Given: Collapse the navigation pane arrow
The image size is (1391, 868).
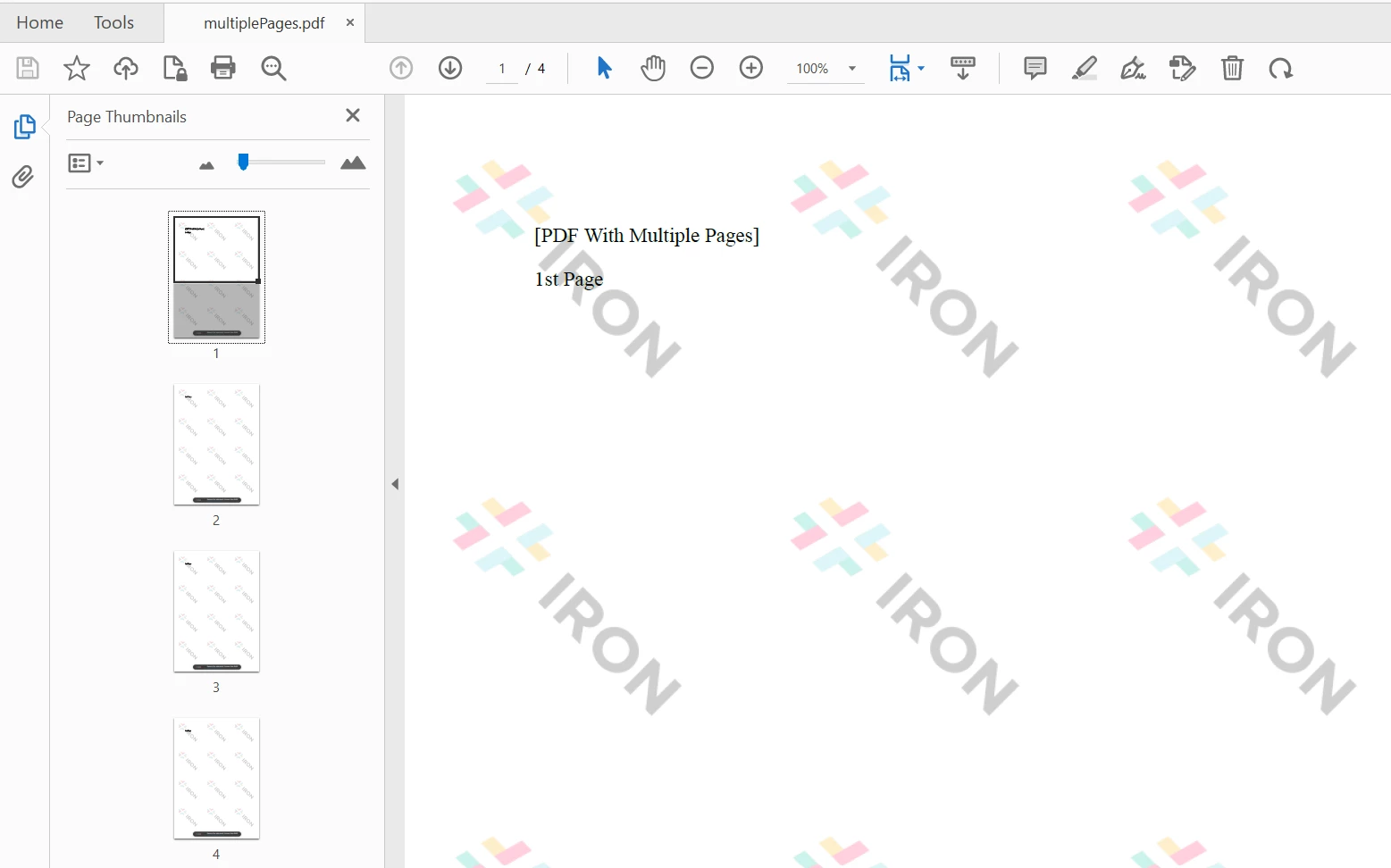Looking at the screenshot, I should [395, 484].
